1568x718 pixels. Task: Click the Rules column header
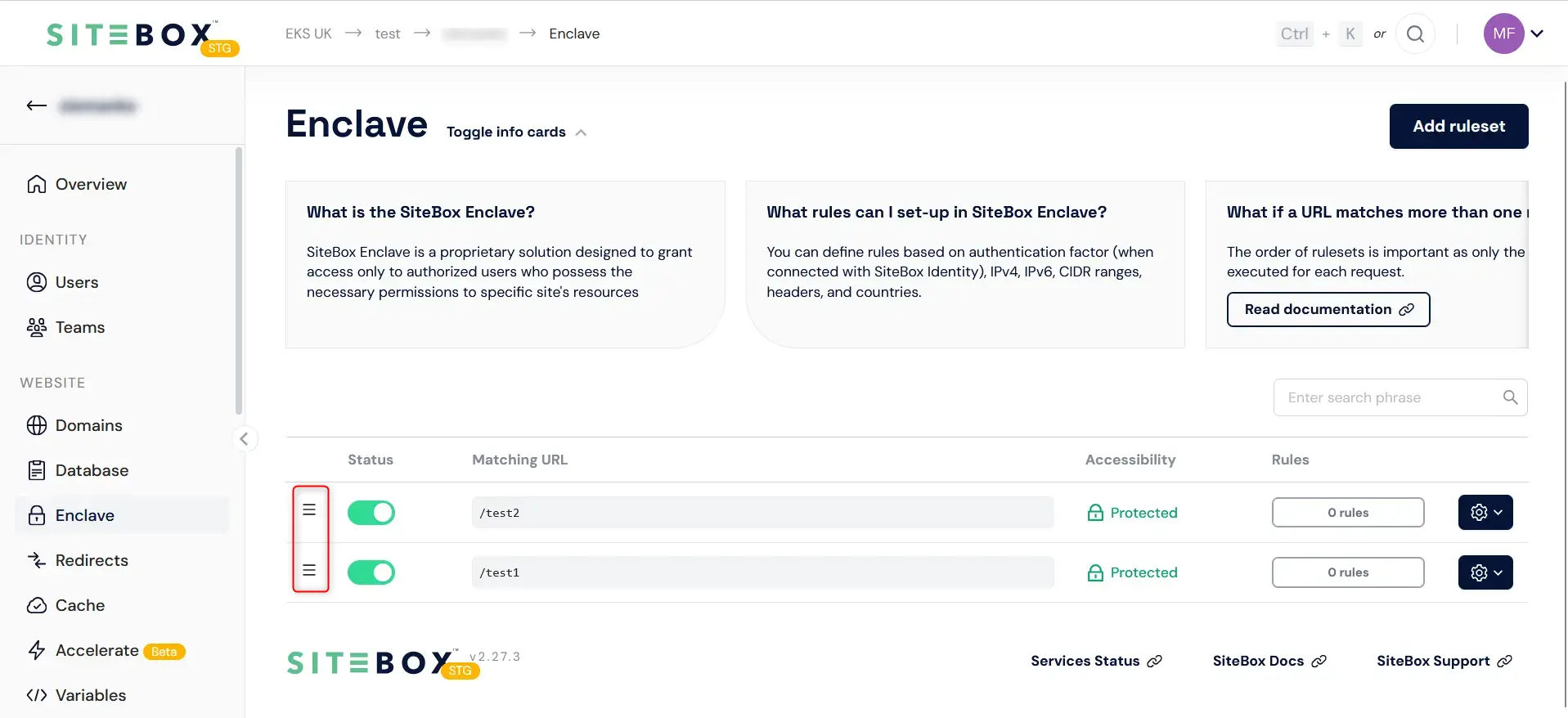pos(1290,460)
